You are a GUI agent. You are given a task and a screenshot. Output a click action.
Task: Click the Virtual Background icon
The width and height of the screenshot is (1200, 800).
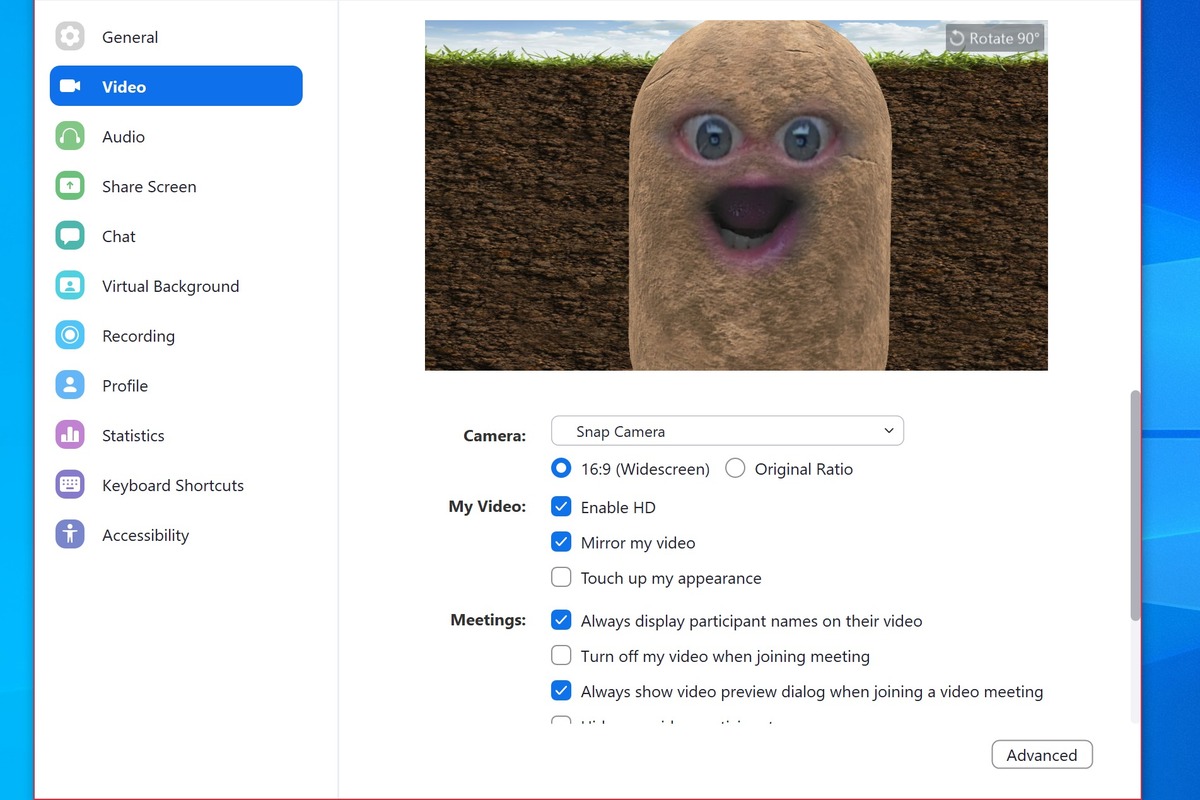click(69, 286)
